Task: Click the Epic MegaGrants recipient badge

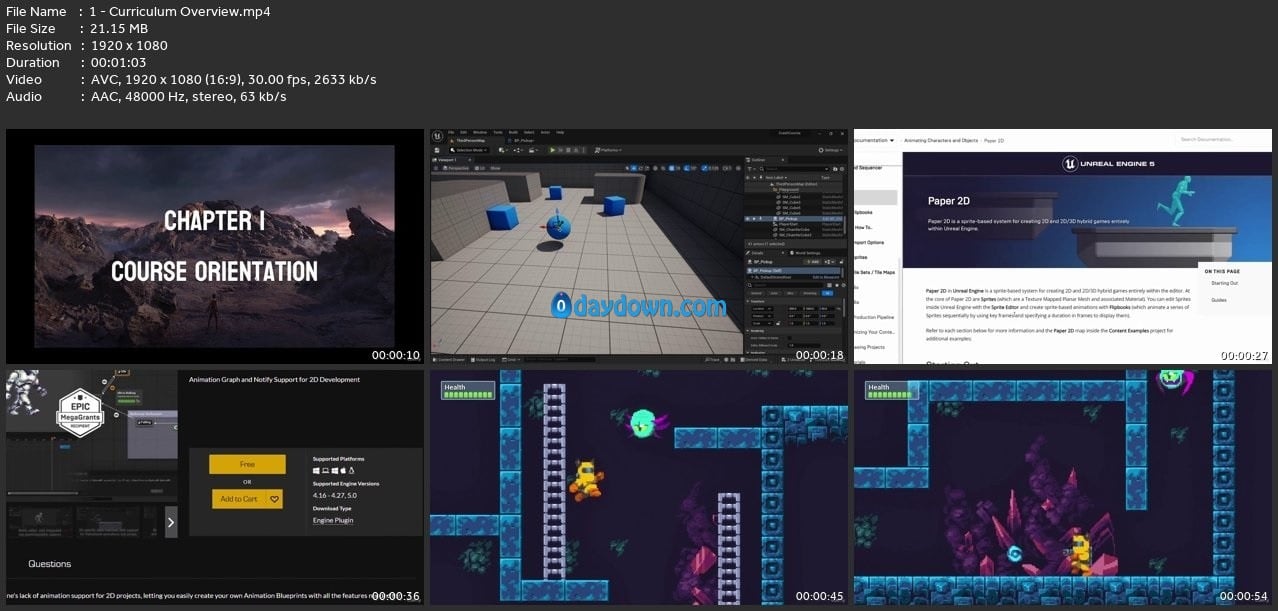Action: click(x=80, y=411)
